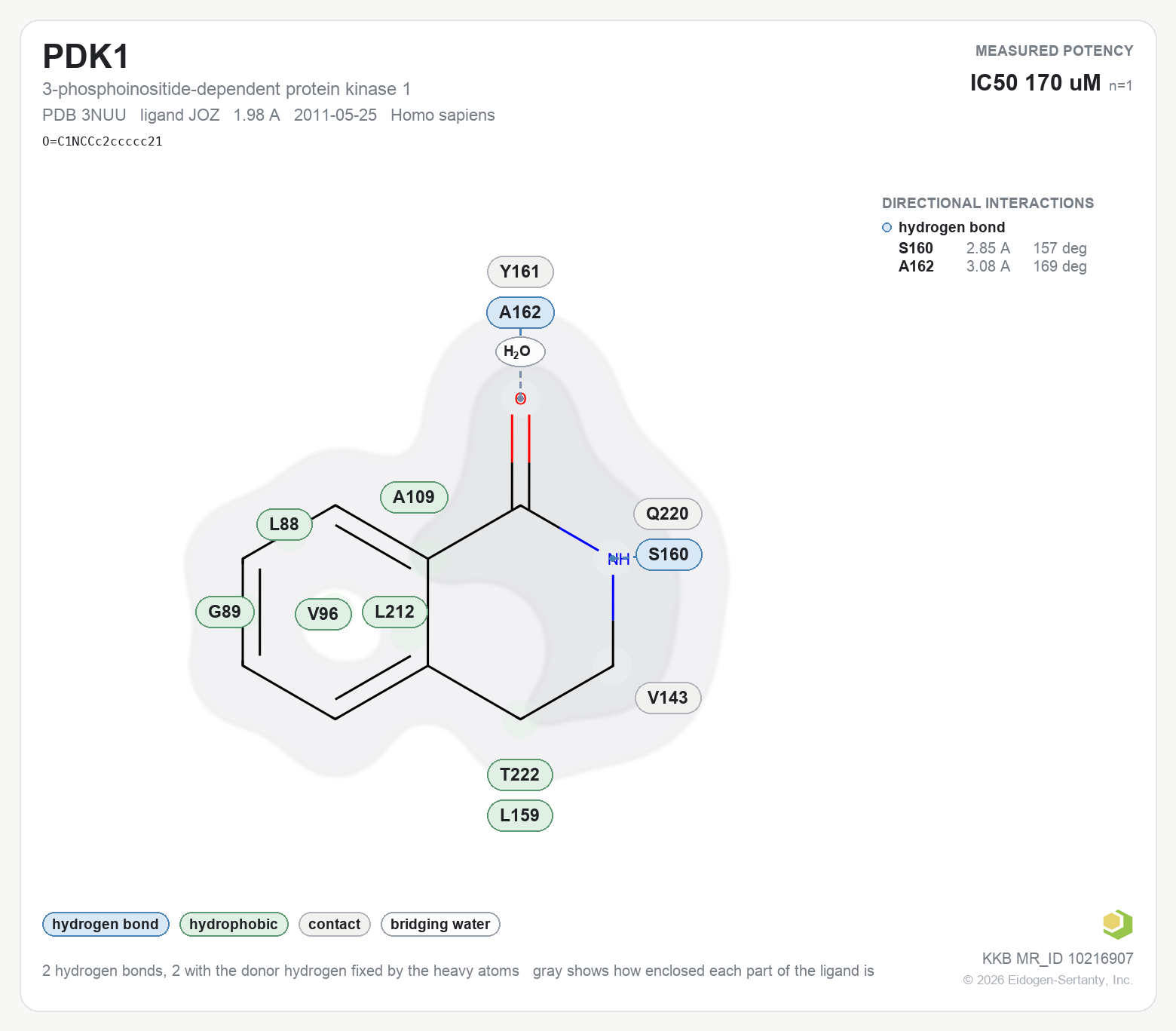
Task: Click KKB MR_ID 10216907 text
Action: tap(1058, 958)
